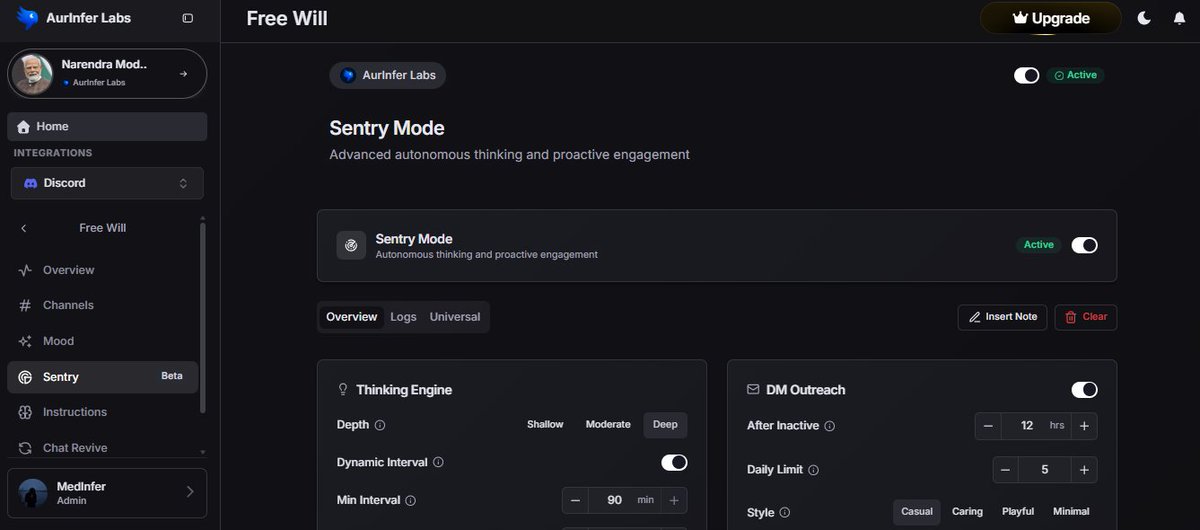This screenshot has height=530, width=1200.
Task: Collapse the sidebar with panel icon
Action: [x=188, y=18]
